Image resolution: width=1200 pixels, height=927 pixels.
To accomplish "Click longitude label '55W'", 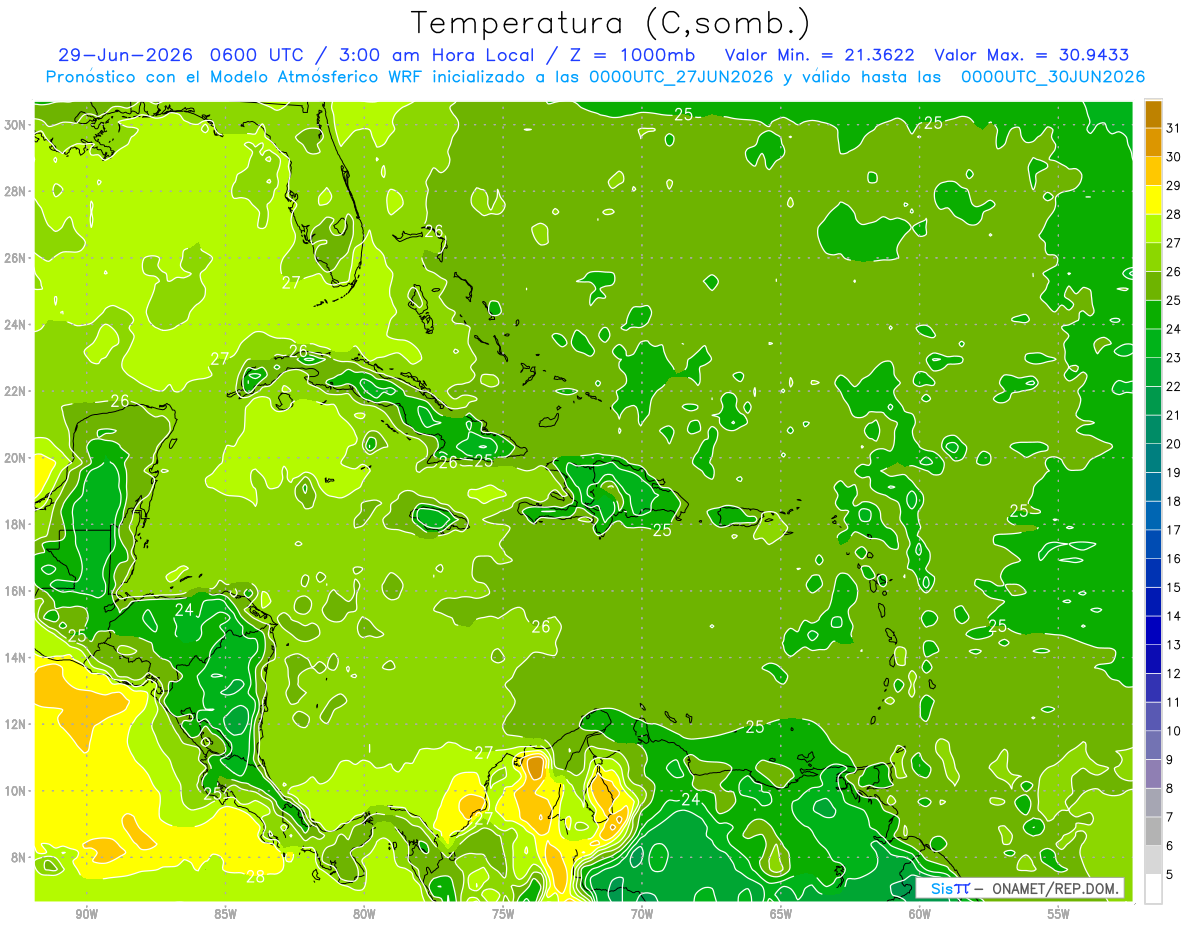I will click(x=1059, y=915).
